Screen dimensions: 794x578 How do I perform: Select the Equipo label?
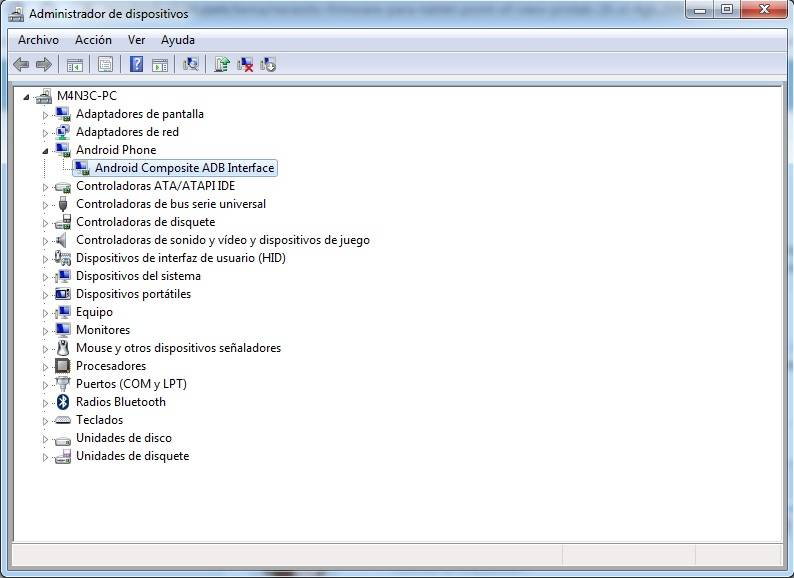pos(94,312)
